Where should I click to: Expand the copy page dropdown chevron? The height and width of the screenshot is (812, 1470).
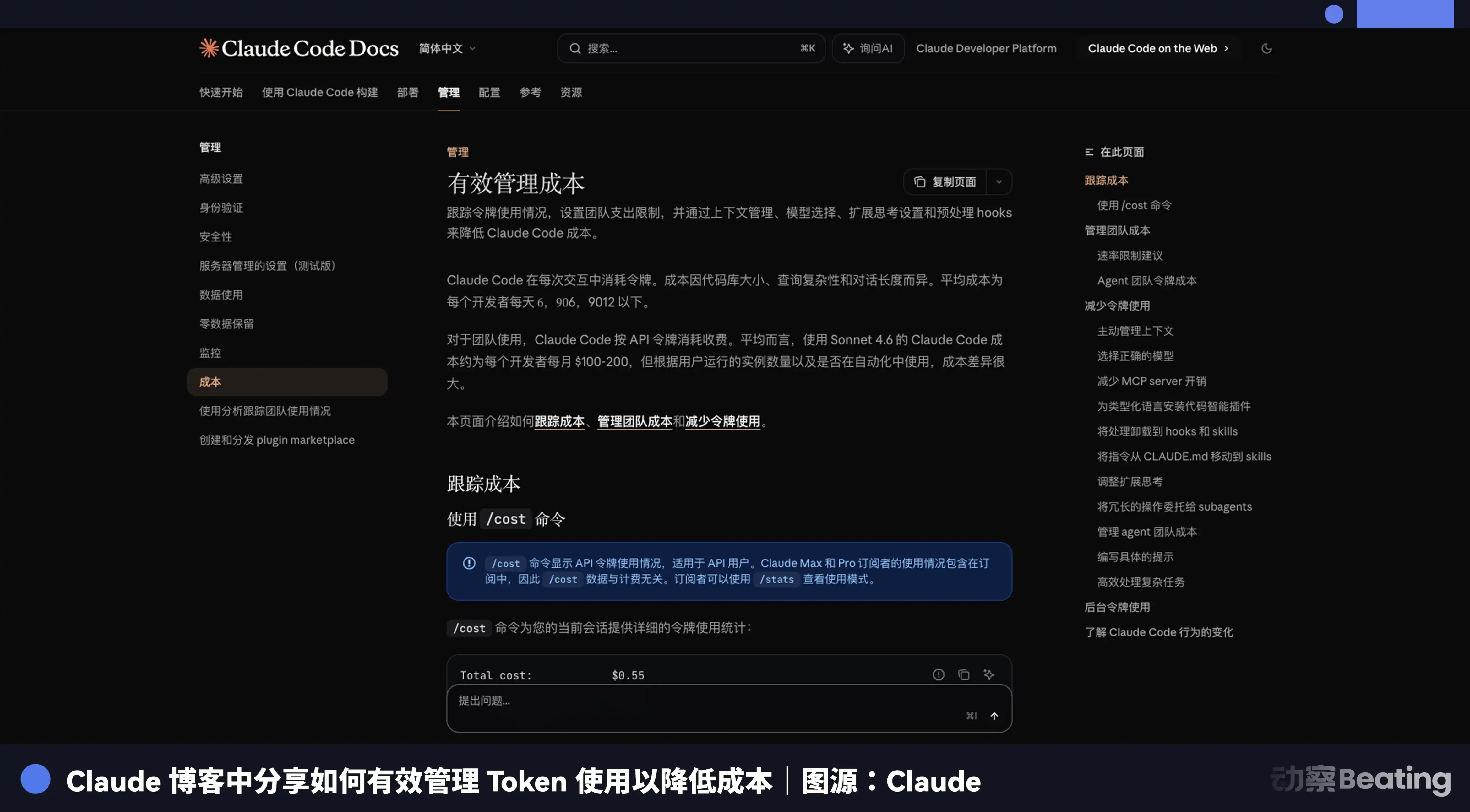(x=999, y=182)
